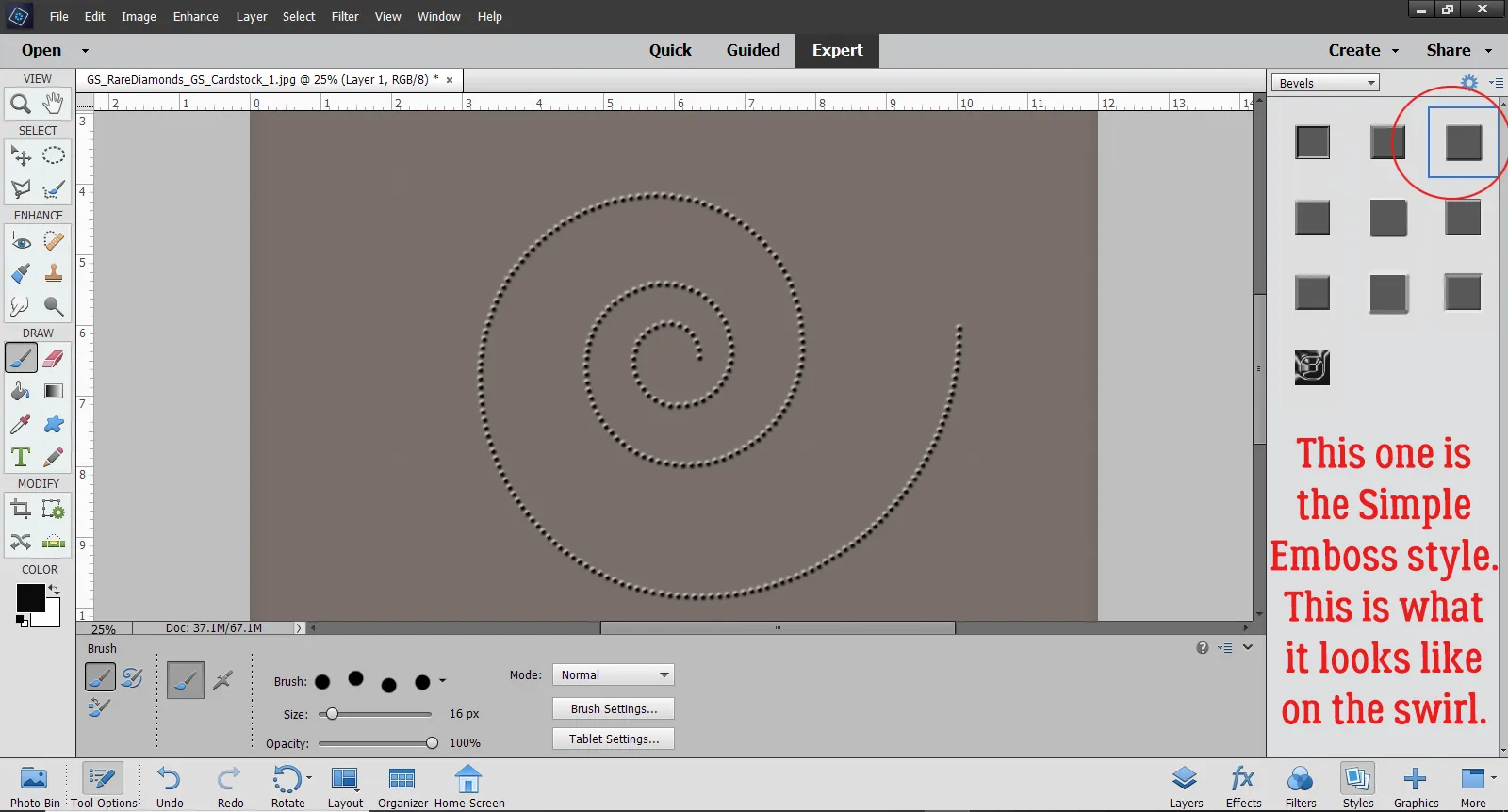This screenshot has width=1508, height=812.
Task: Open the brush Mode dropdown
Action: [x=613, y=675]
